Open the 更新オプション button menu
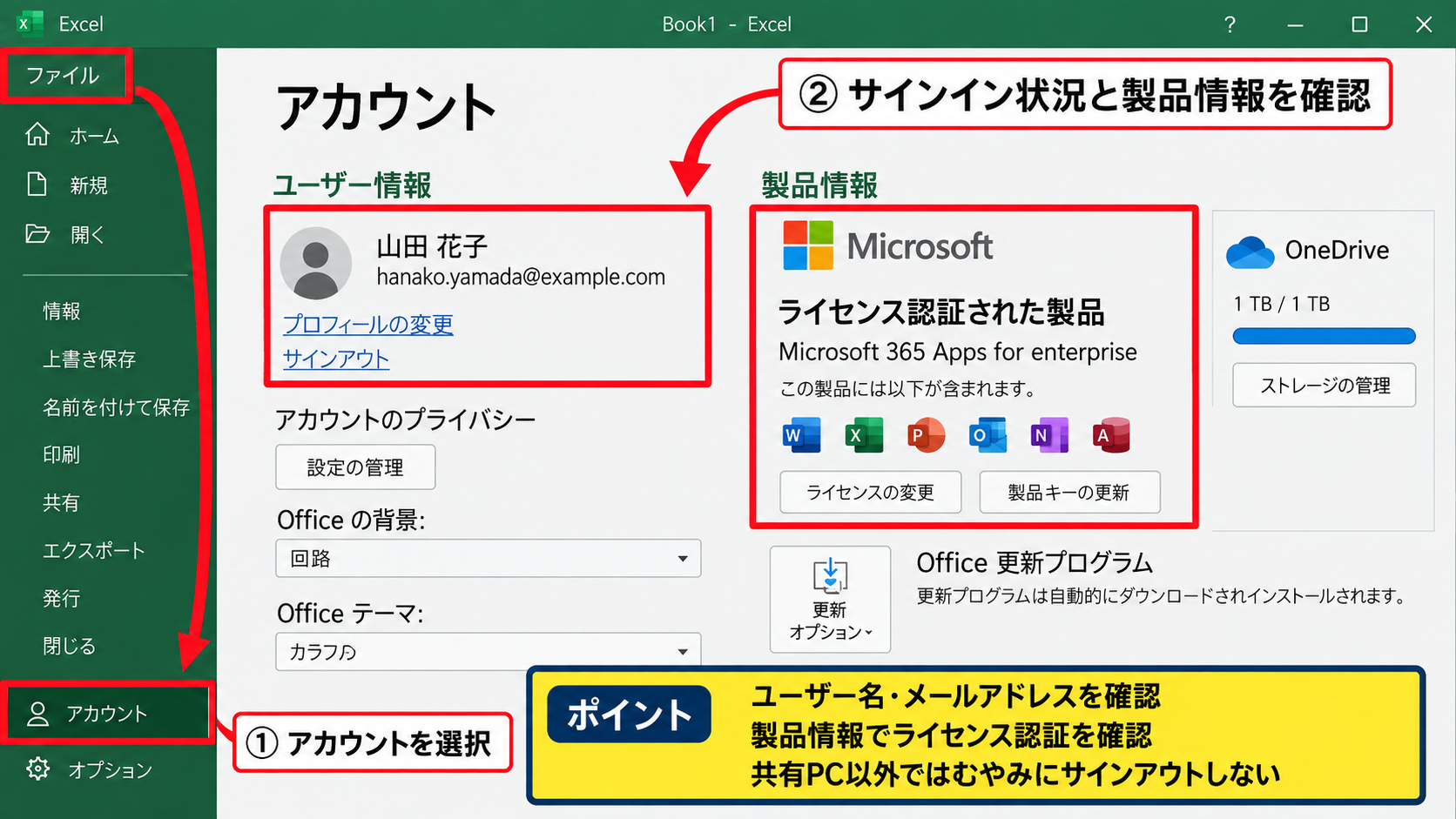1456x819 pixels. tap(830, 600)
